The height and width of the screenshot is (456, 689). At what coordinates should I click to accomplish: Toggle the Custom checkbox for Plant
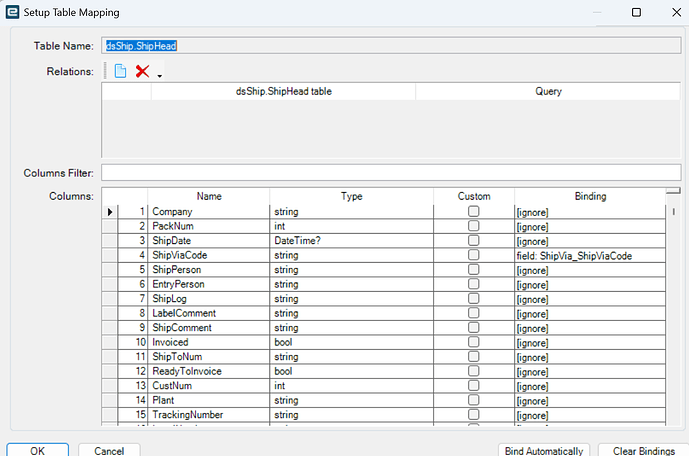473,400
